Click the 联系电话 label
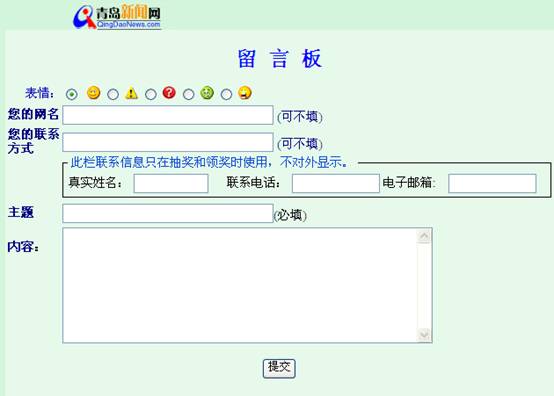554x396 pixels. (254, 183)
